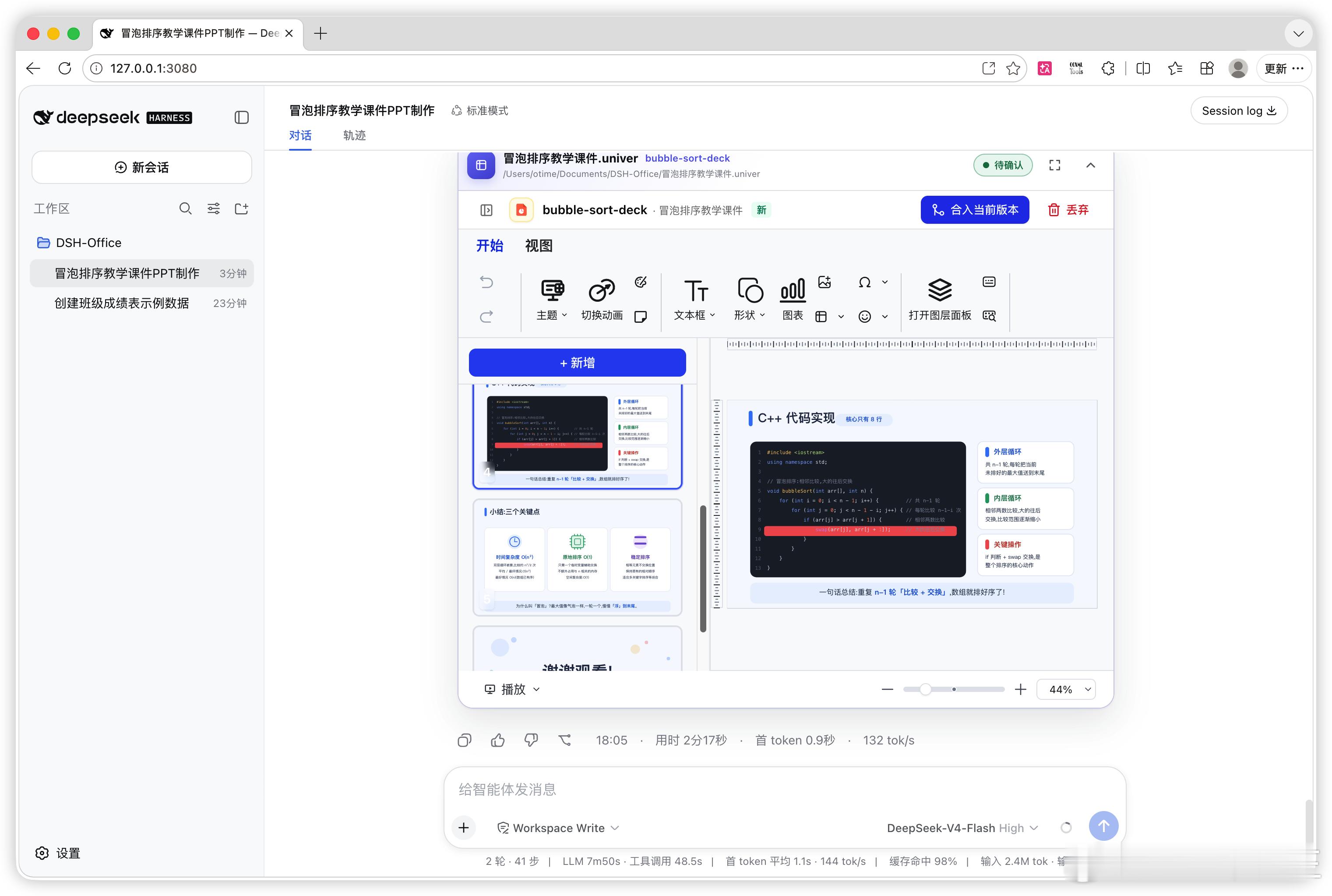Click 合入当前版本 to merge the deck
Viewport: 1332px width, 896px height.
click(974, 210)
